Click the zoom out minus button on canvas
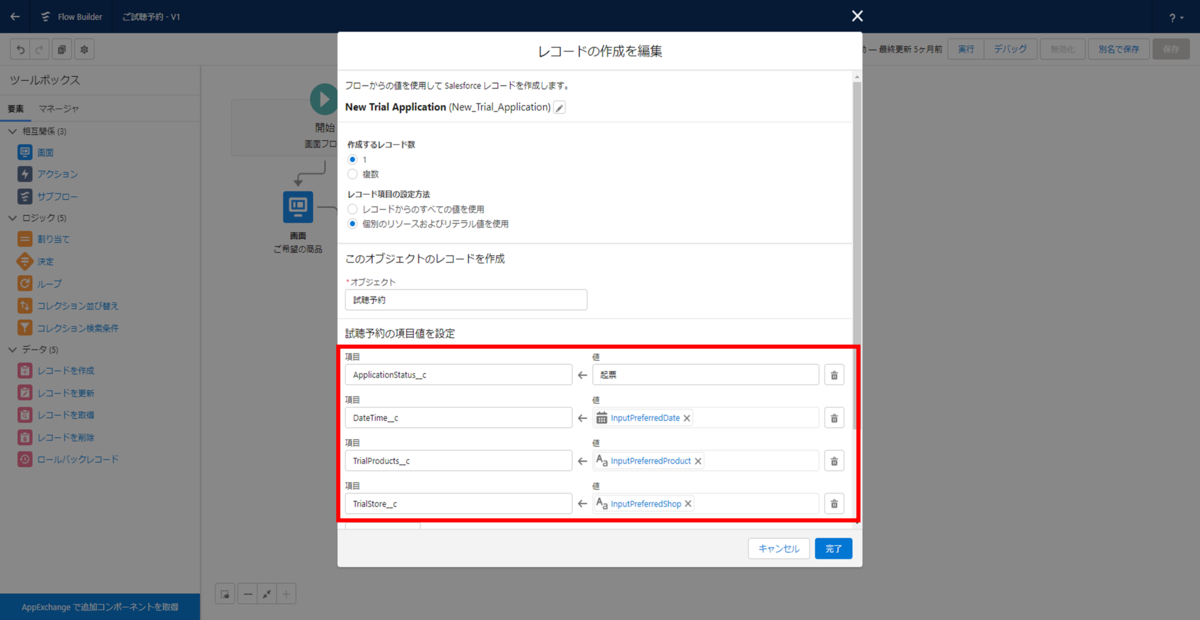The height and width of the screenshot is (620, 1200). point(247,594)
